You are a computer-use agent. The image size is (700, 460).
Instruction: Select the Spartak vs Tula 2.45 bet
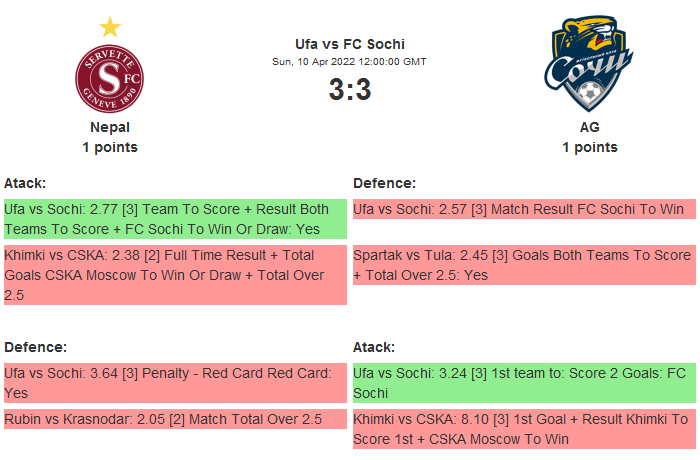[524, 265]
